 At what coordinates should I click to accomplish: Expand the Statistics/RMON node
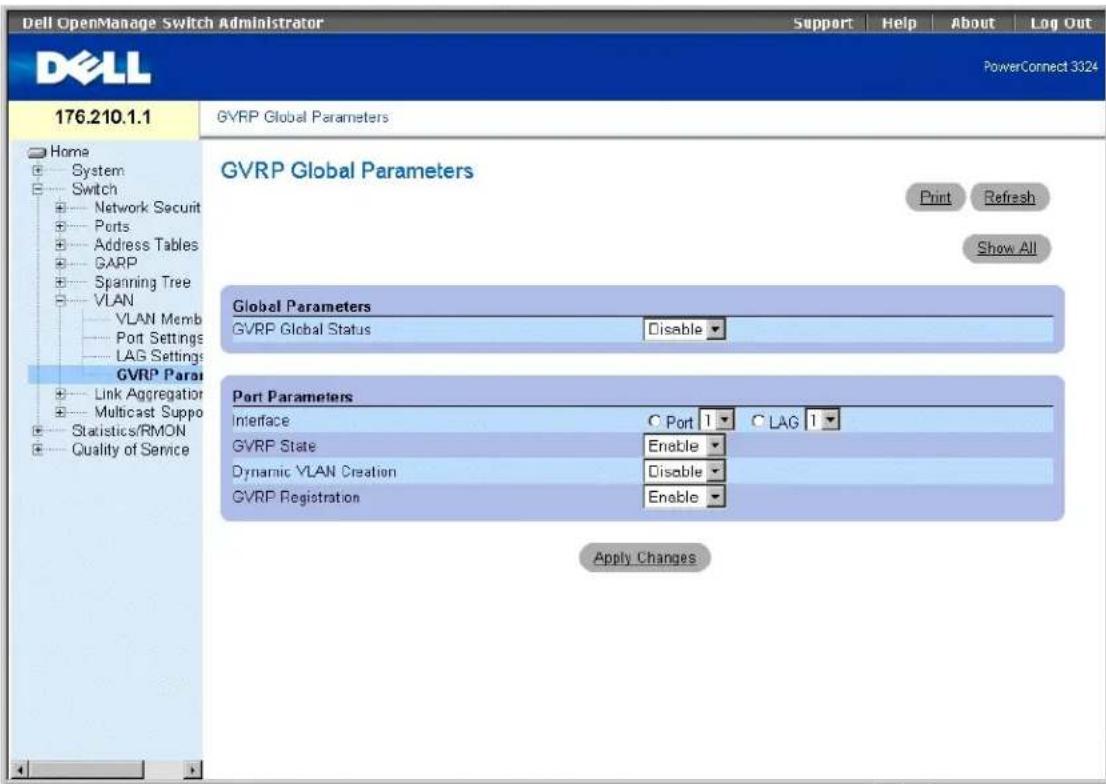38,430
